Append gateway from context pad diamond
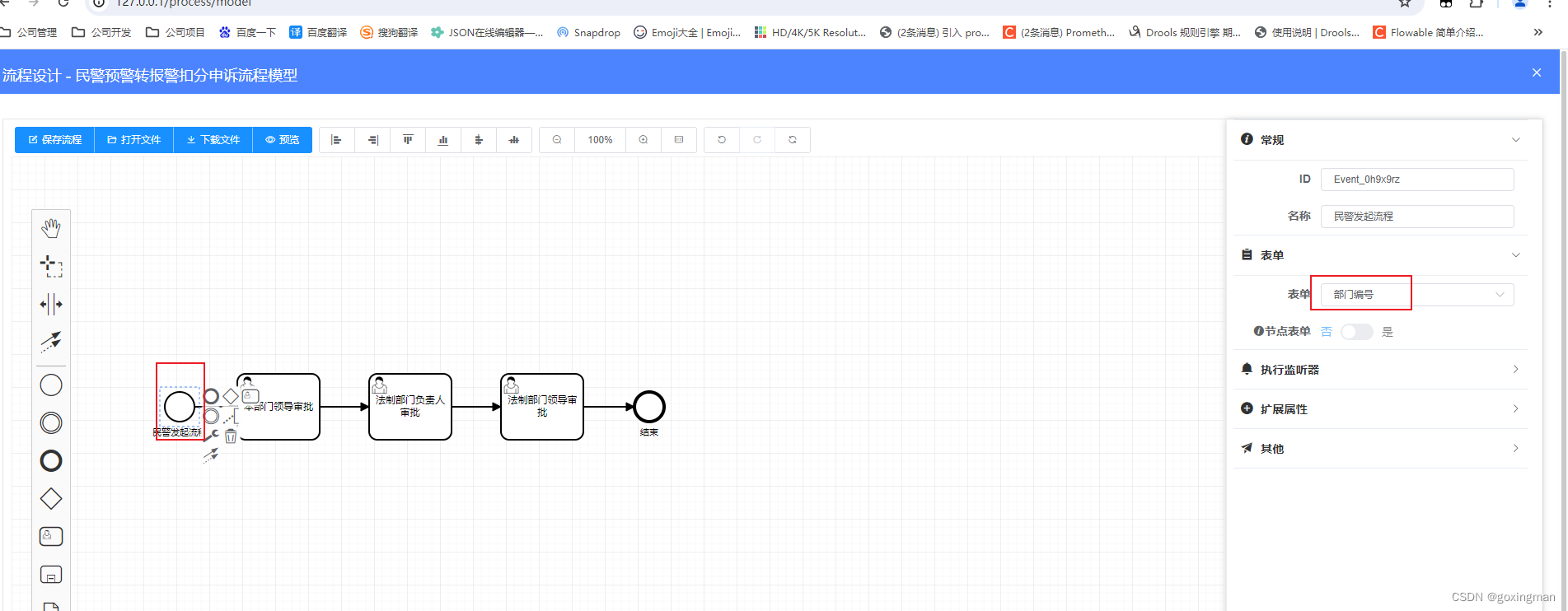The height and width of the screenshot is (611, 1568). click(x=231, y=396)
